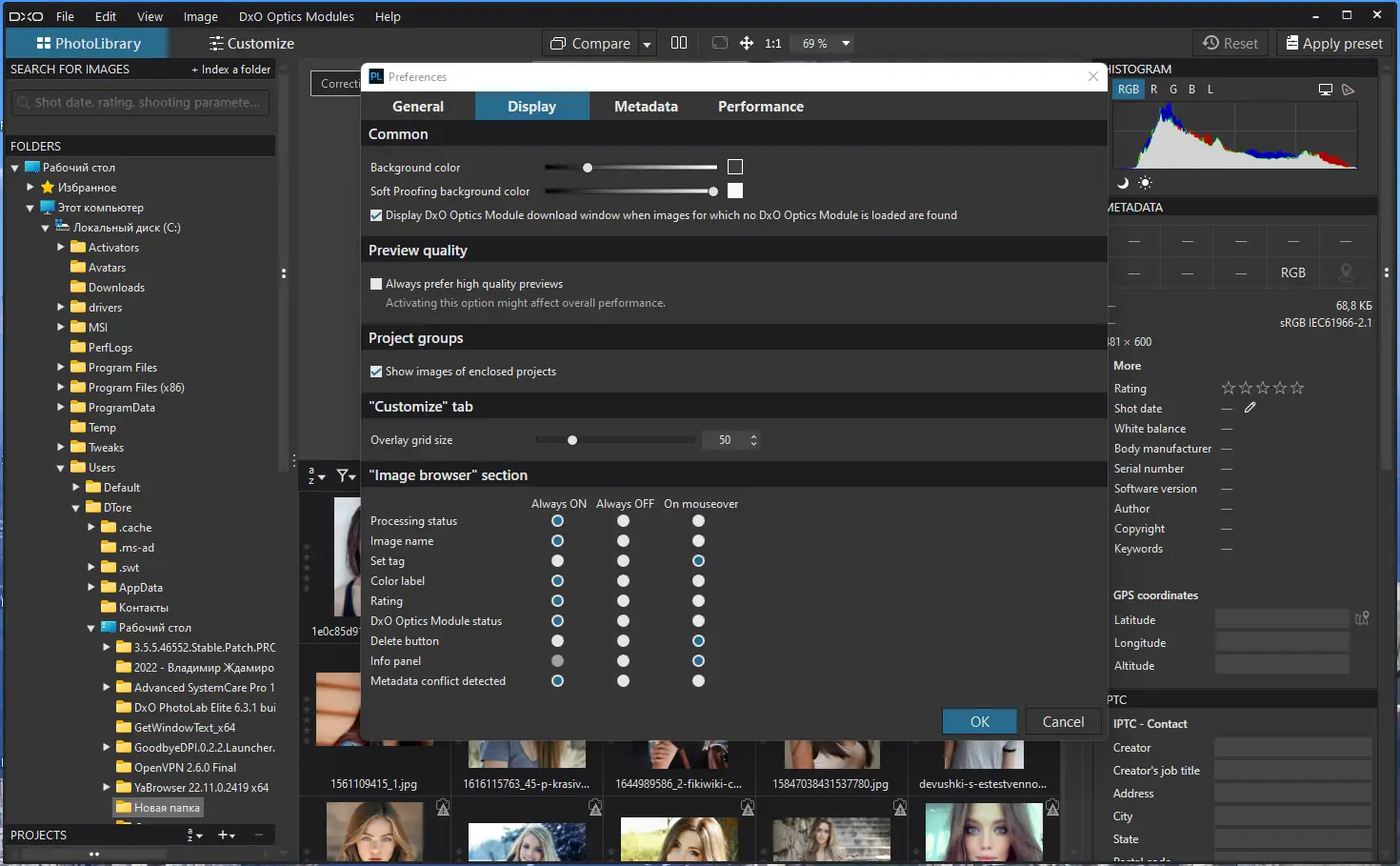The height and width of the screenshot is (866, 1400).
Task: Open the 69 % zoom level dropdown
Action: tap(845, 43)
